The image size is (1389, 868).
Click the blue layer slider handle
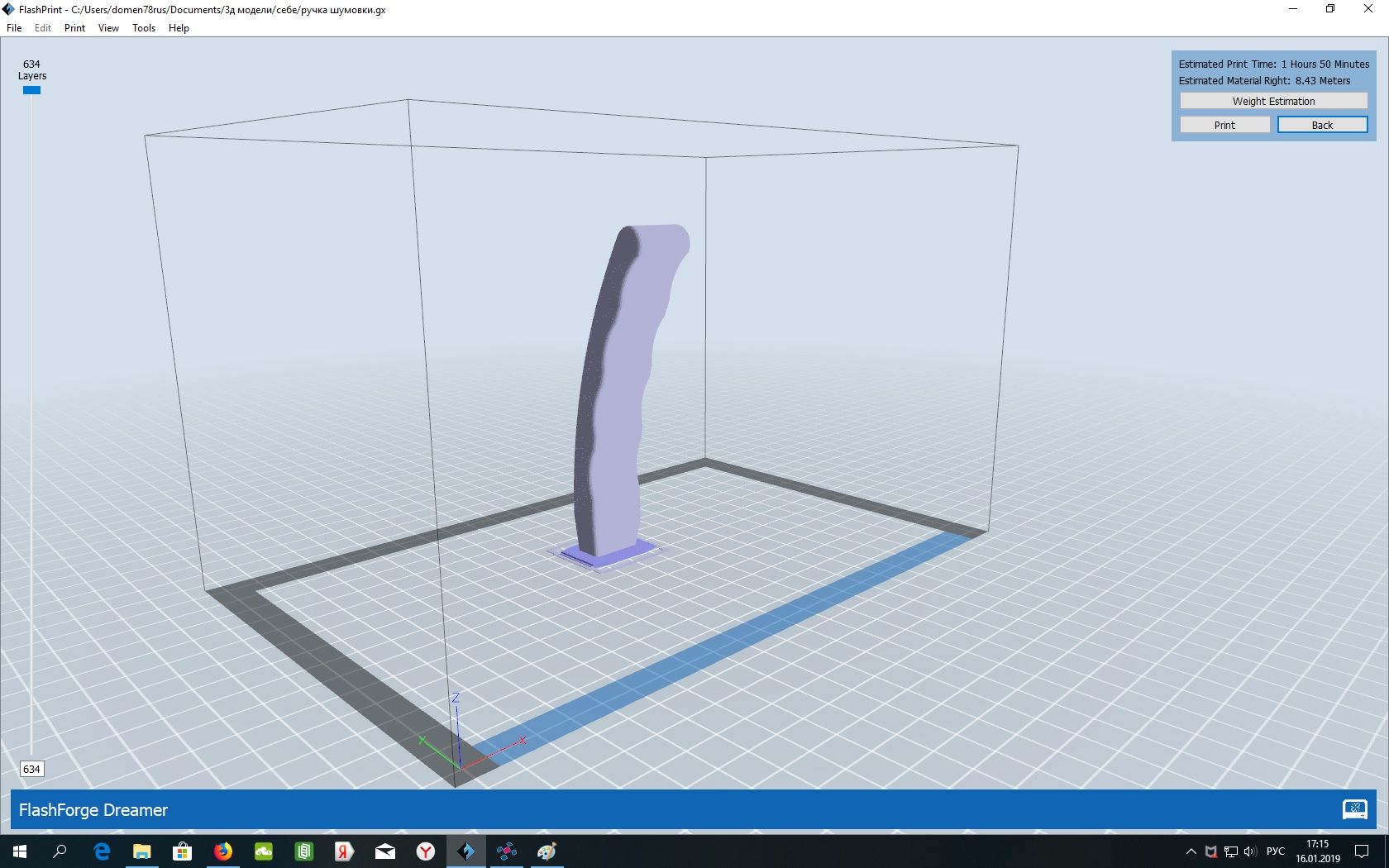click(31, 90)
